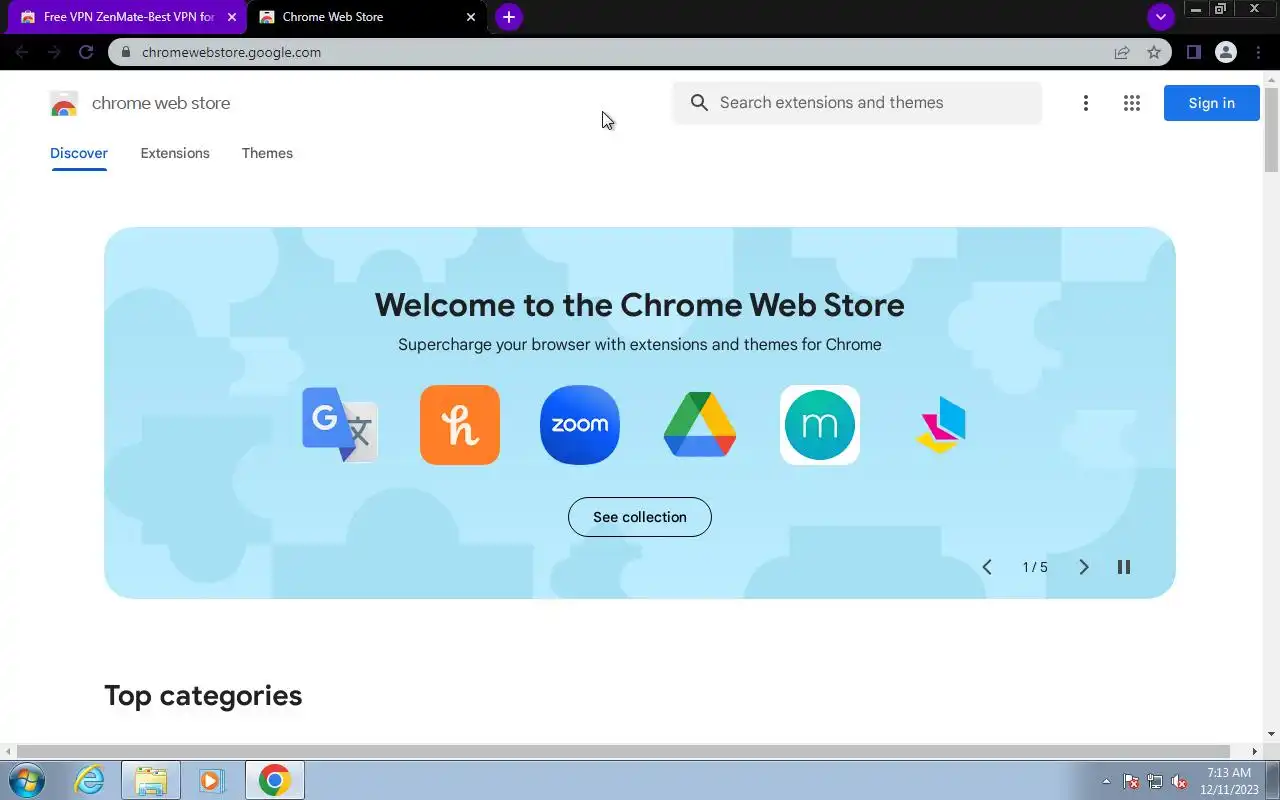The image size is (1280, 800).
Task: Click the scroll-right arrow of horizontal scrollbar
Action: 1255,751
